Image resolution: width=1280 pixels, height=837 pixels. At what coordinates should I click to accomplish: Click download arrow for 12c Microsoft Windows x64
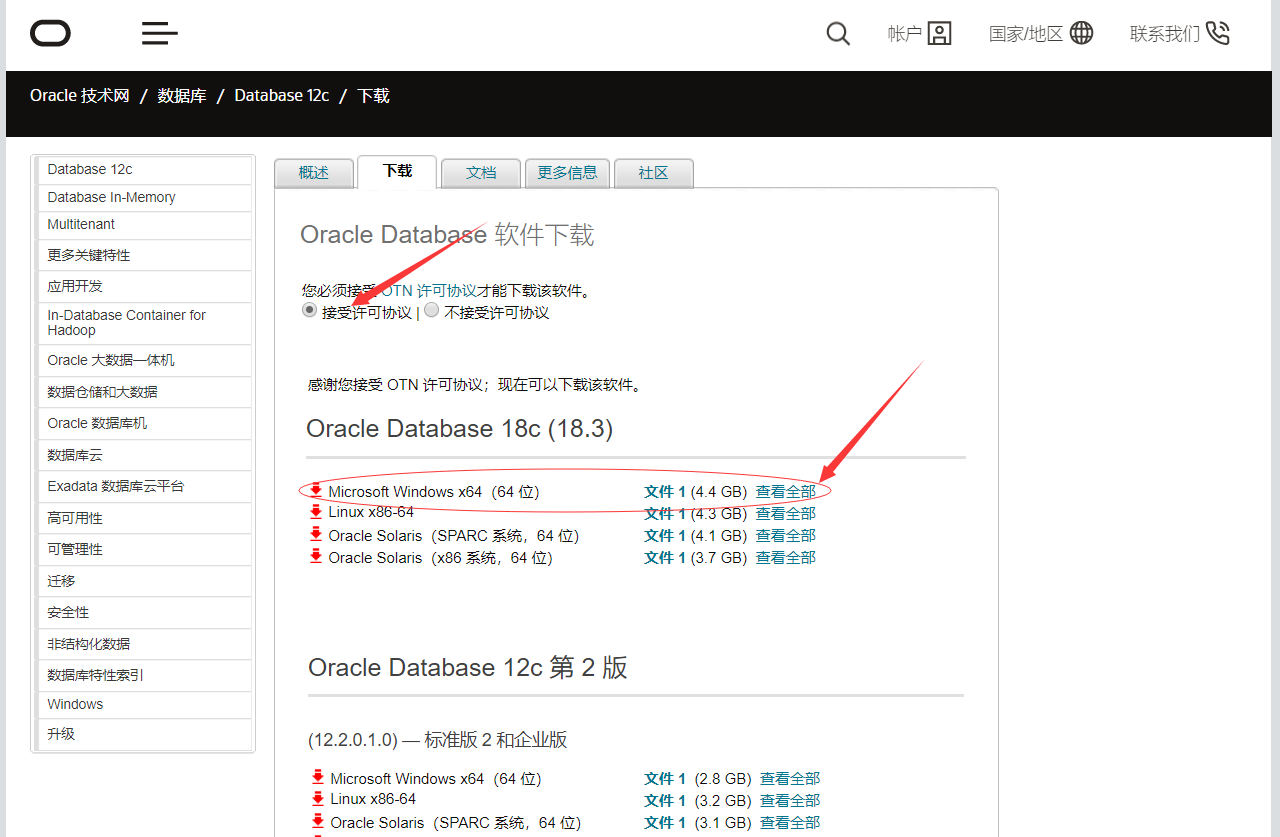click(x=318, y=776)
